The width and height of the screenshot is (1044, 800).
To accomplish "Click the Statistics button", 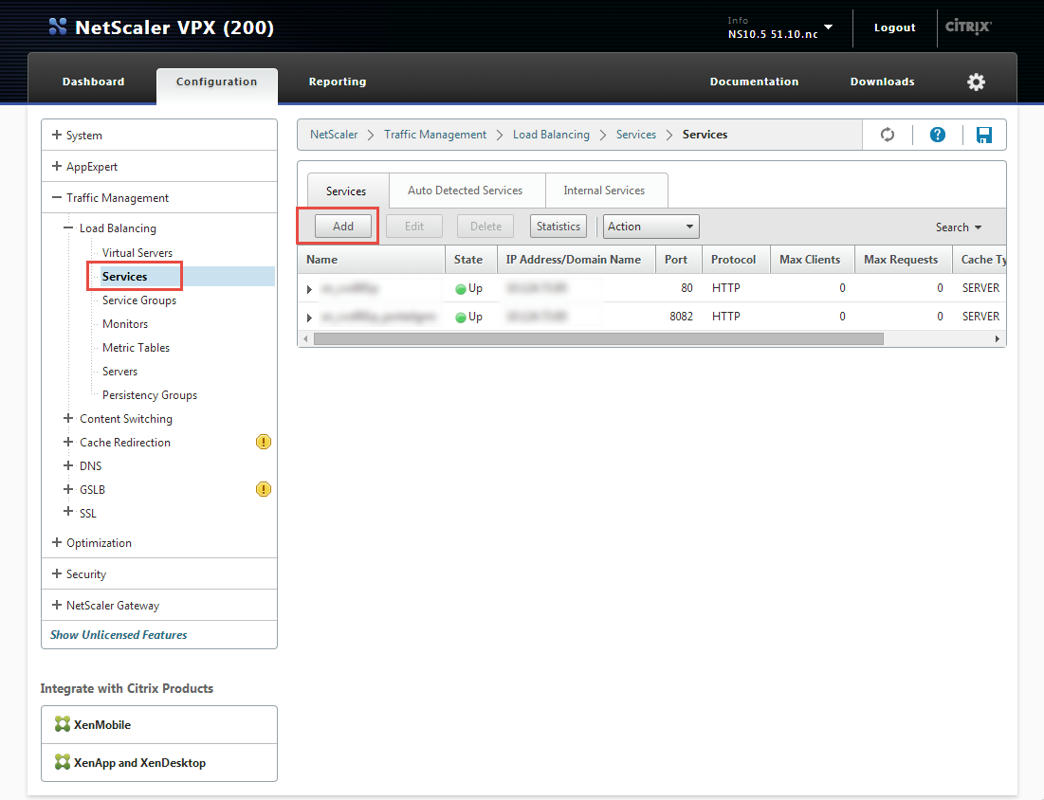I will [558, 227].
